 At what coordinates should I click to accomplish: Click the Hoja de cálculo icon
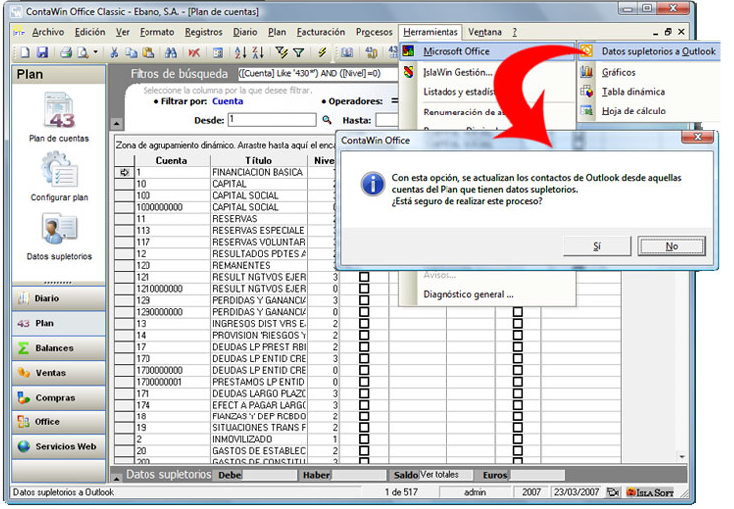point(587,111)
